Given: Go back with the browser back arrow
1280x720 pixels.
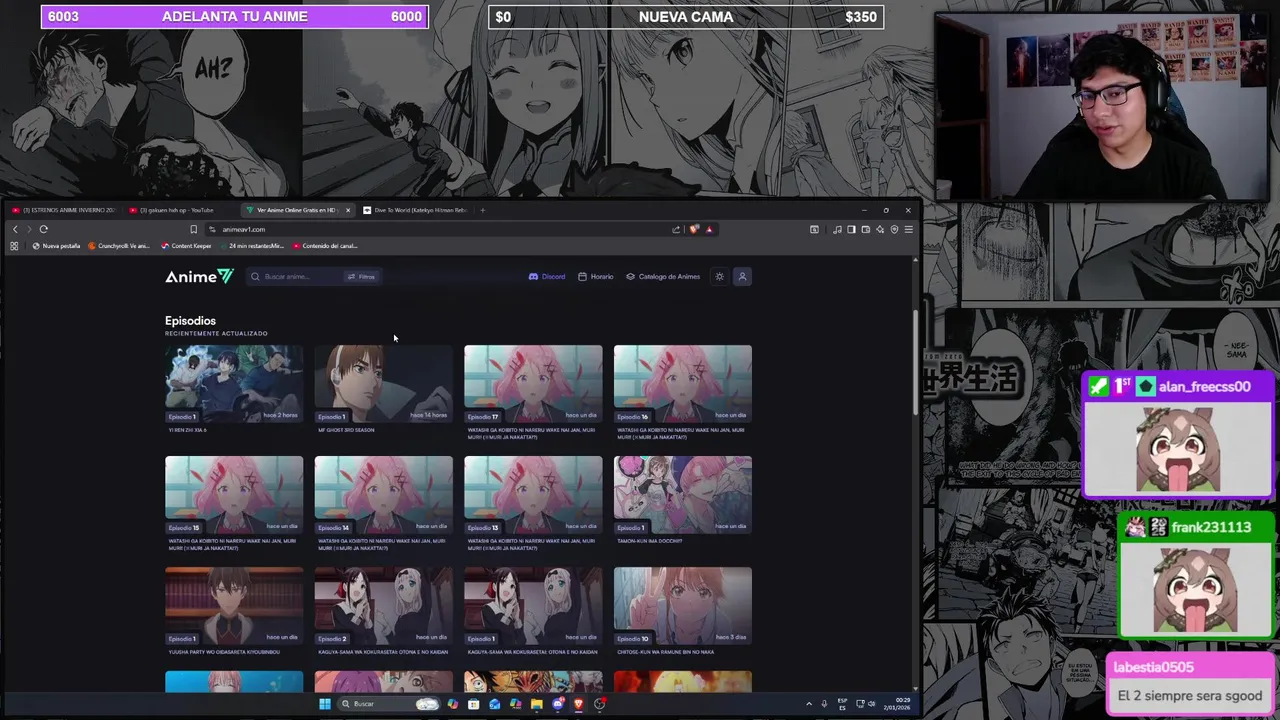Looking at the screenshot, I should tap(15, 229).
